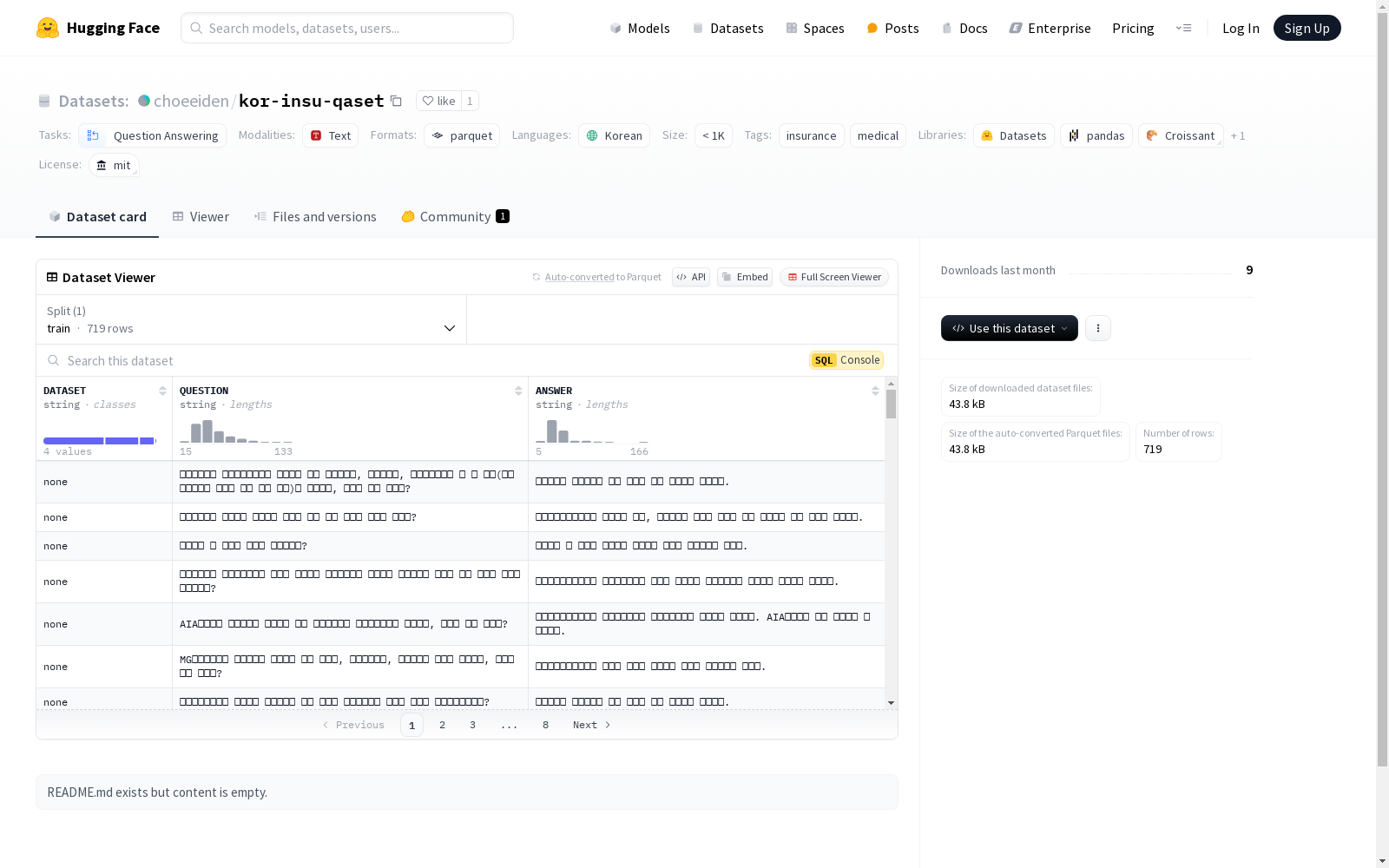Switch to the Dataset card tab
The width and height of the screenshot is (1389, 868).
pyautogui.click(x=97, y=217)
